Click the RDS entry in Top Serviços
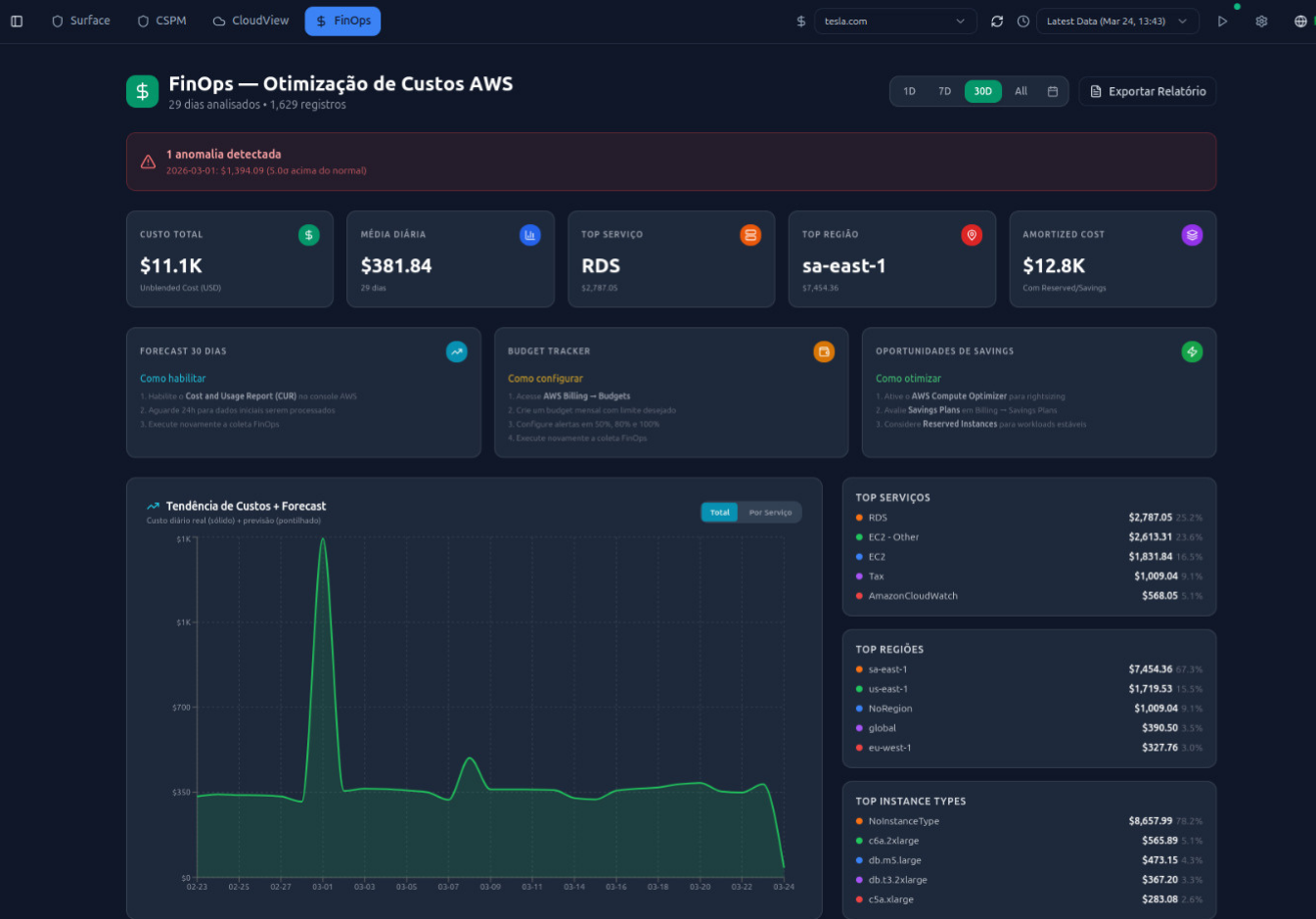Viewport: 1316px width, 919px height. [x=878, y=518]
